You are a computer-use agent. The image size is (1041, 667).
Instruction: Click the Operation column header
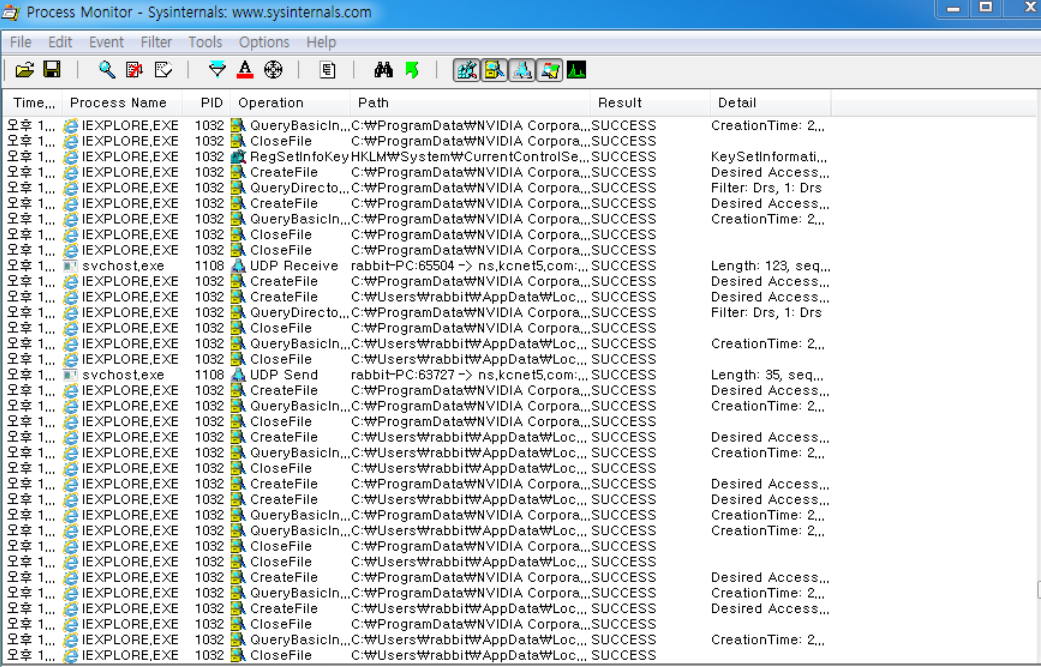pos(289,103)
